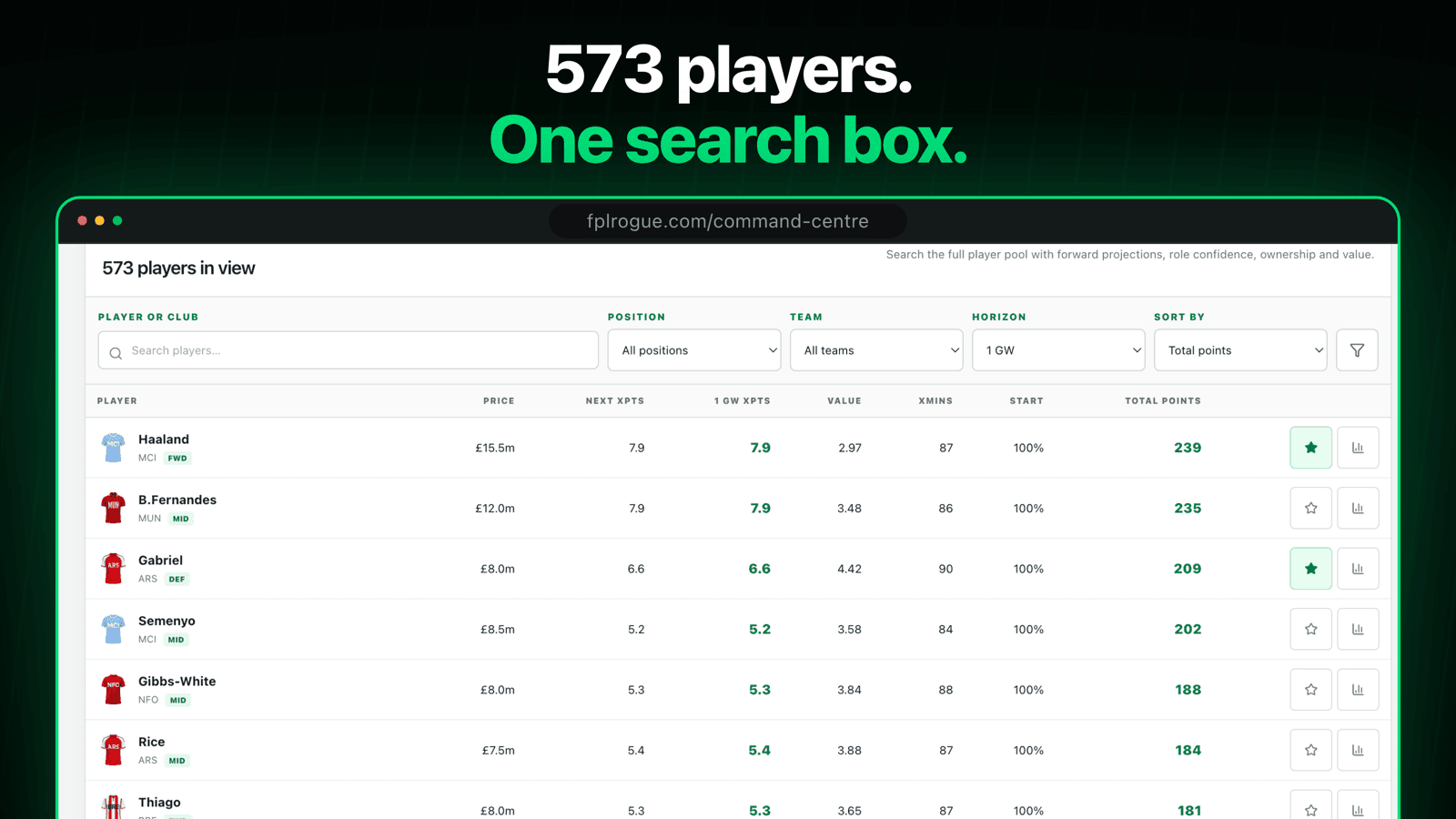Screen dimensions: 1456x819
Task: Focus the Search players input field
Action: 349,350
